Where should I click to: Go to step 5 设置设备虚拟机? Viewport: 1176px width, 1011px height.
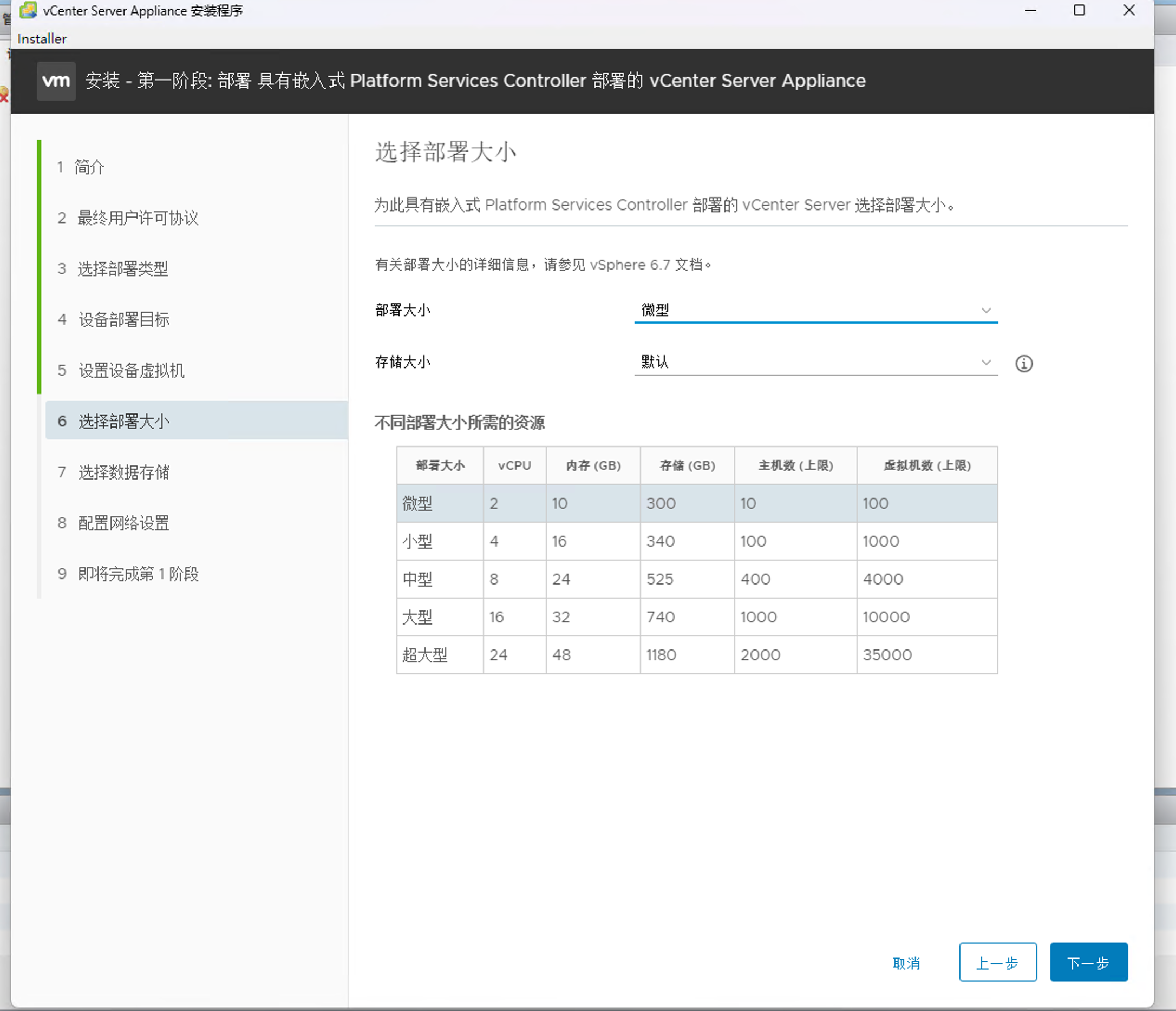point(120,371)
